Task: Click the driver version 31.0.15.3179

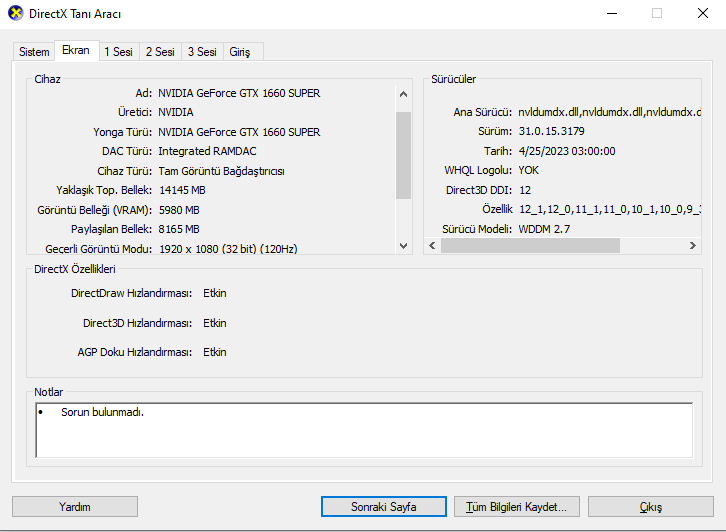Action: tap(551, 131)
